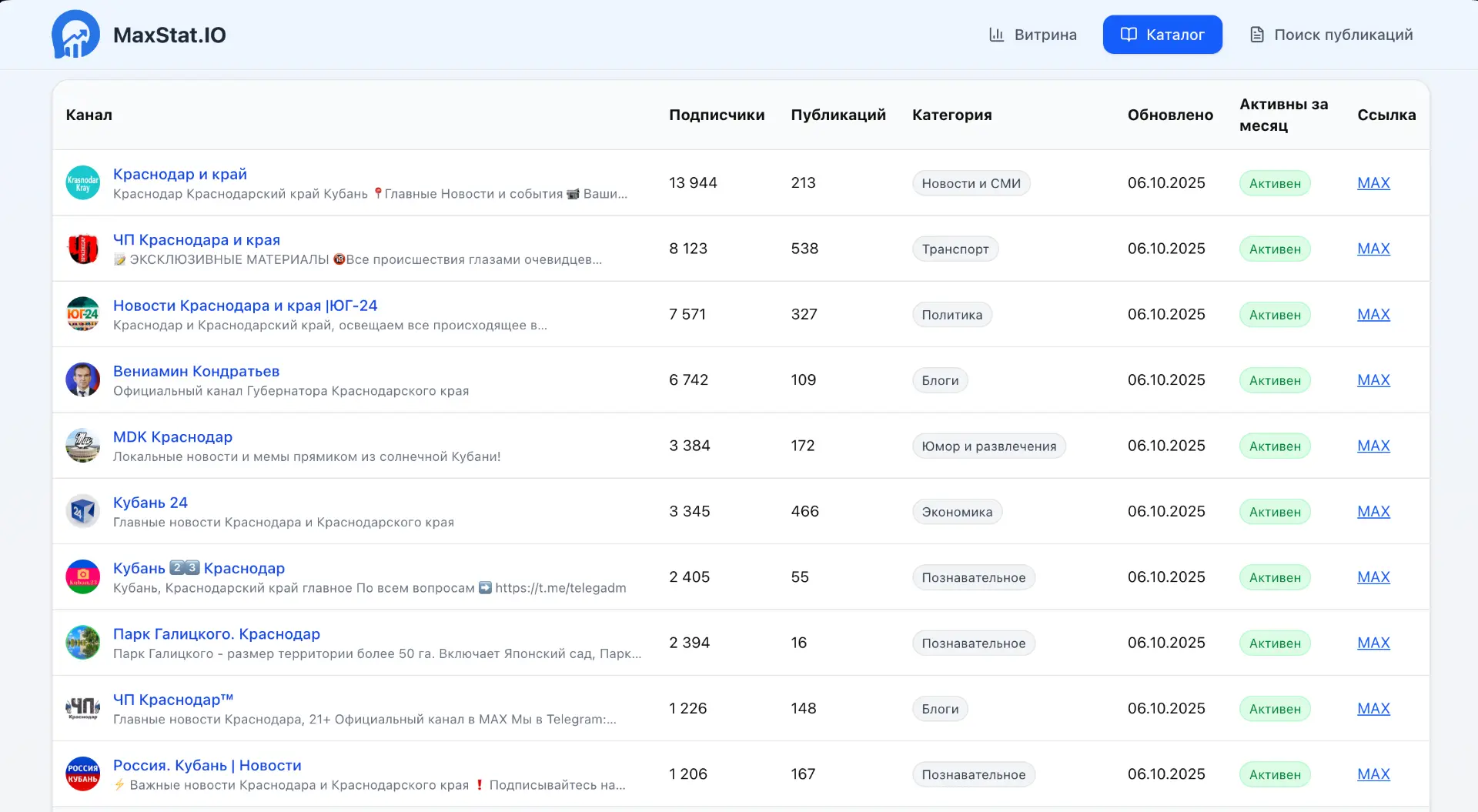Open the Краснодар и край channel title link
Image resolution: width=1478 pixels, height=812 pixels.
[x=180, y=174]
